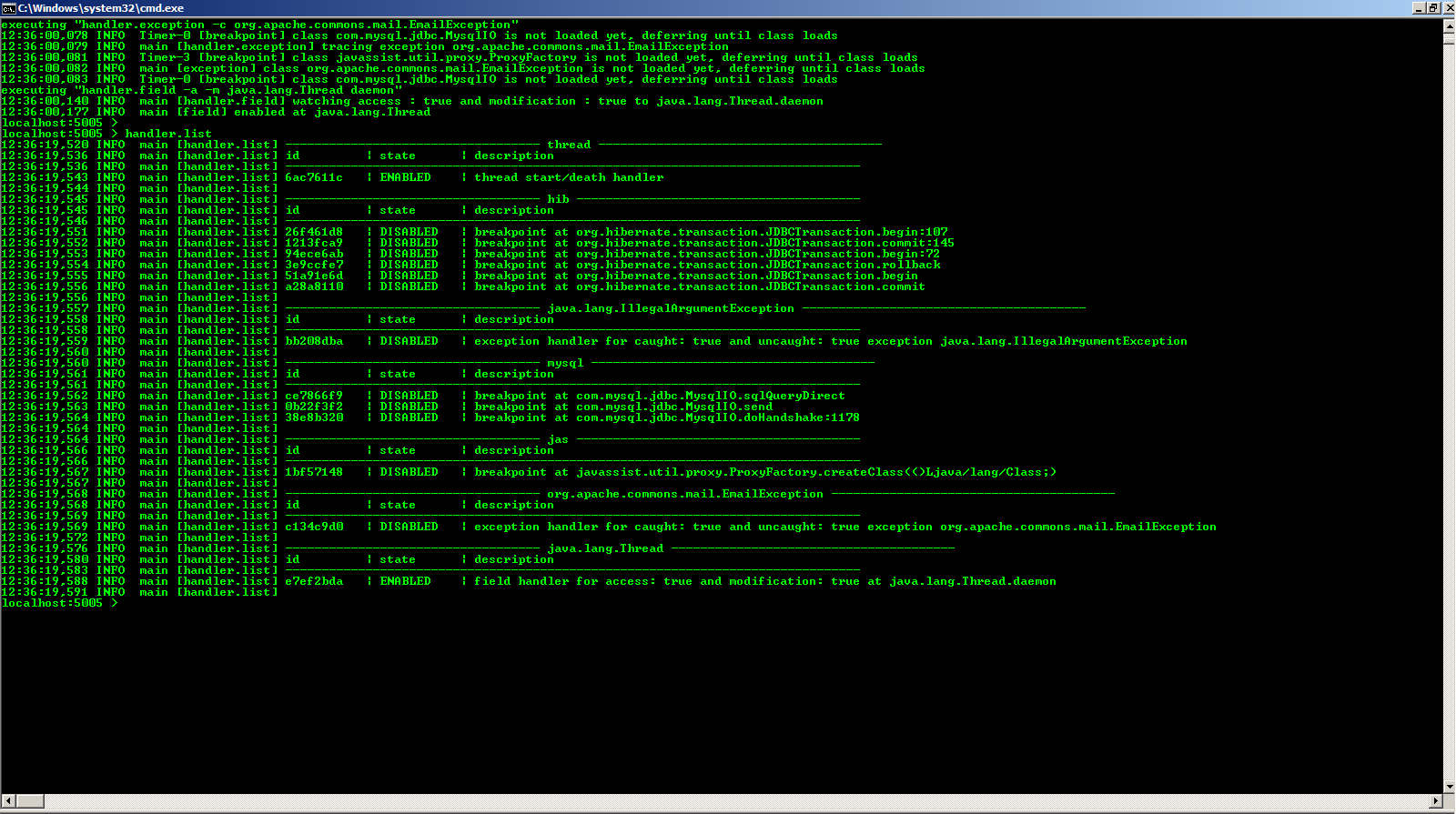Click JDBCTransaction.begin:107 breakpoint description
Image resolution: width=1456 pixels, height=814 pixels.
tap(711, 232)
